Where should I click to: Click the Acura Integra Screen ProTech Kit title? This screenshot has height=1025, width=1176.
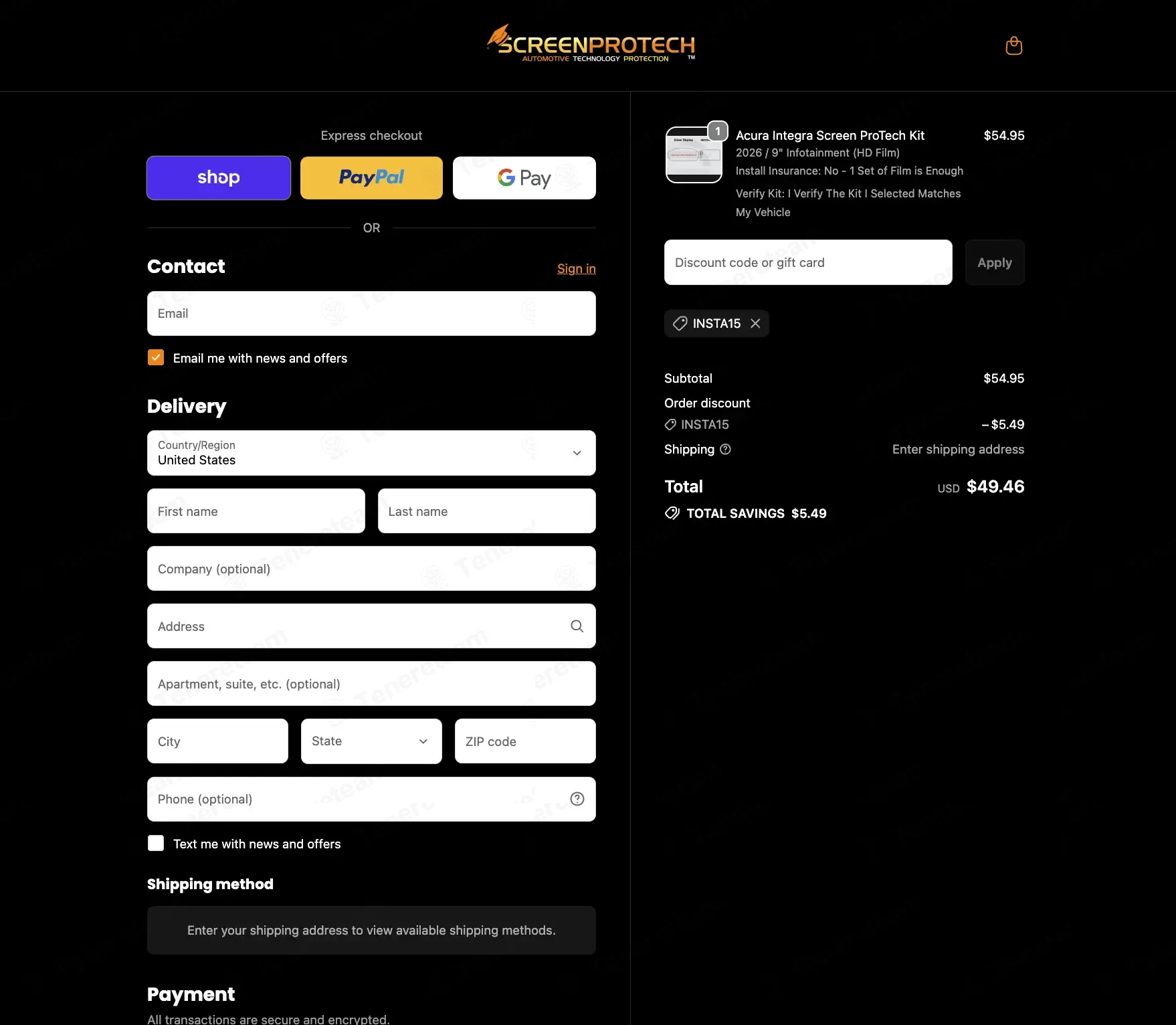tap(830, 135)
